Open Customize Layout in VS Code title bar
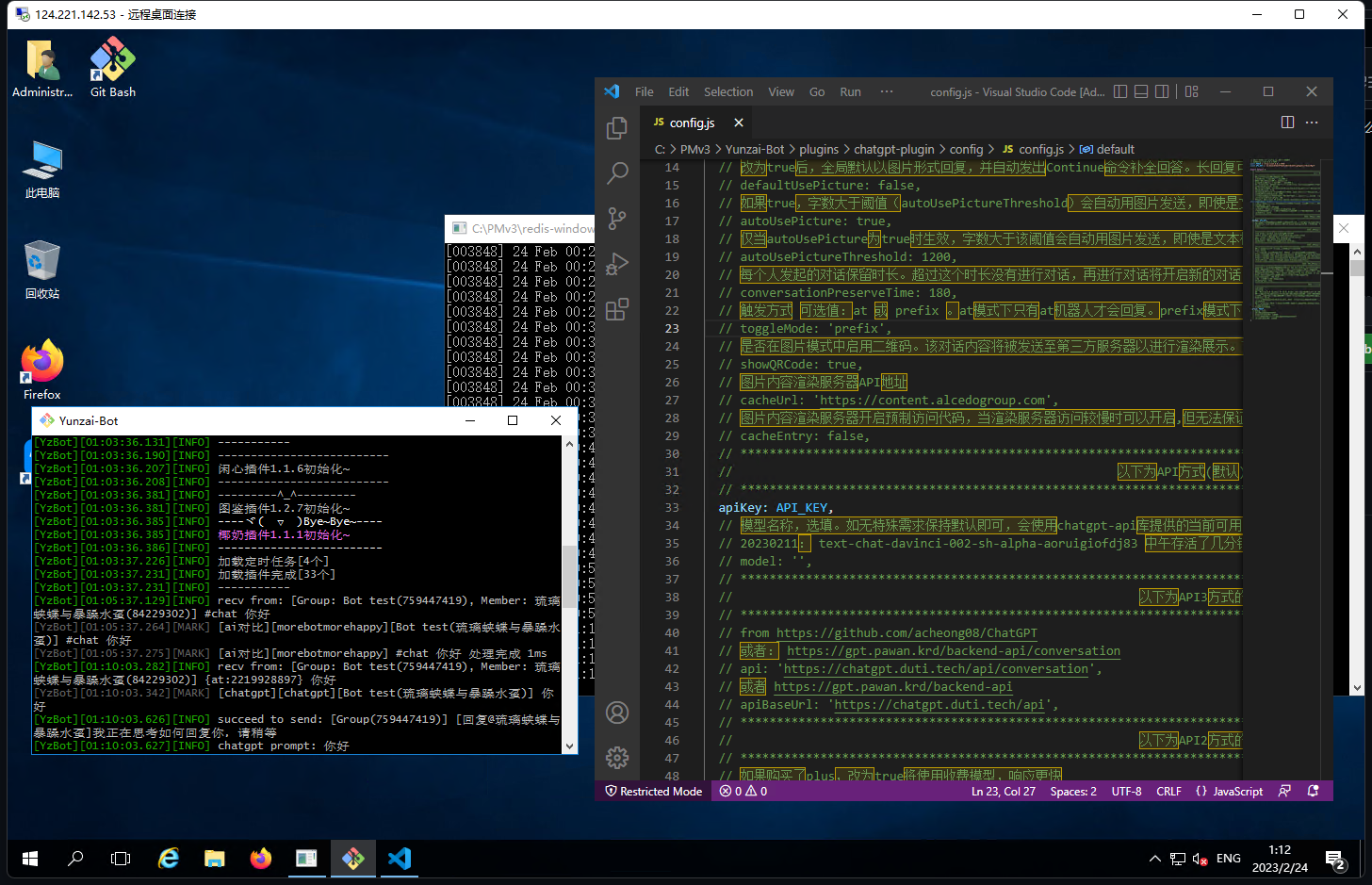 coord(1192,91)
